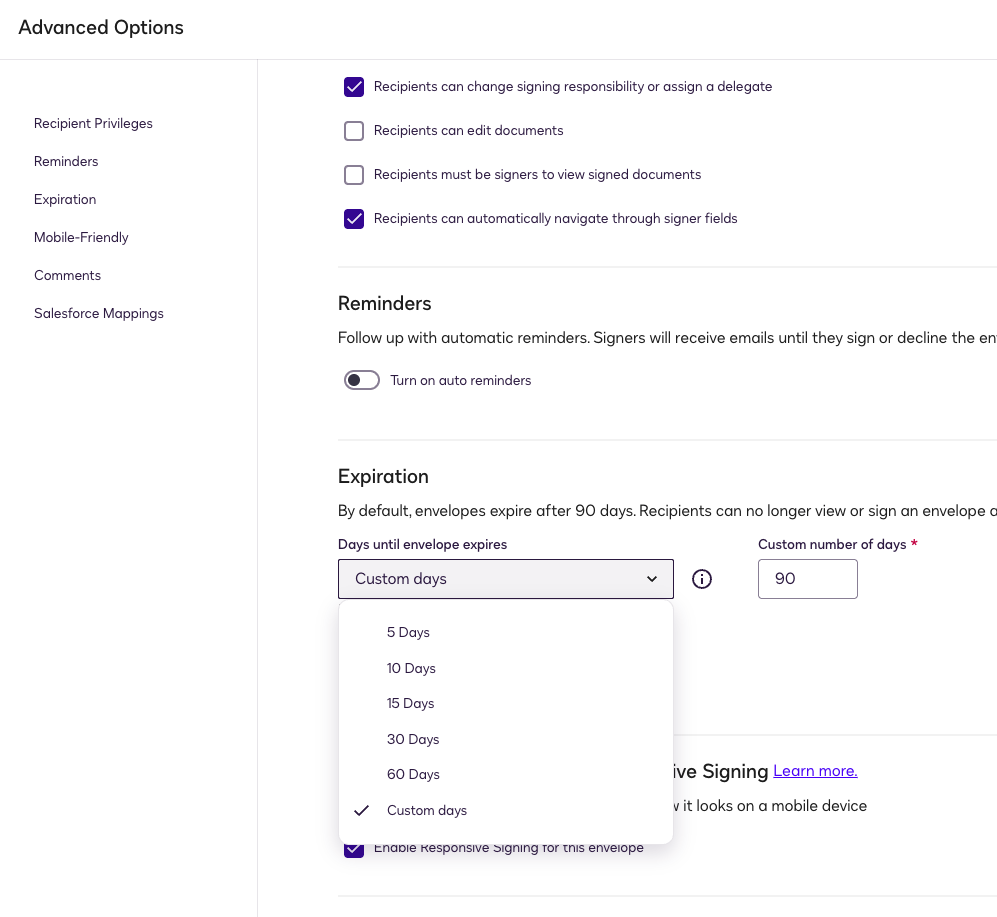Click the Reminders section heading
The image size is (997, 917).
[x=385, y=303]
